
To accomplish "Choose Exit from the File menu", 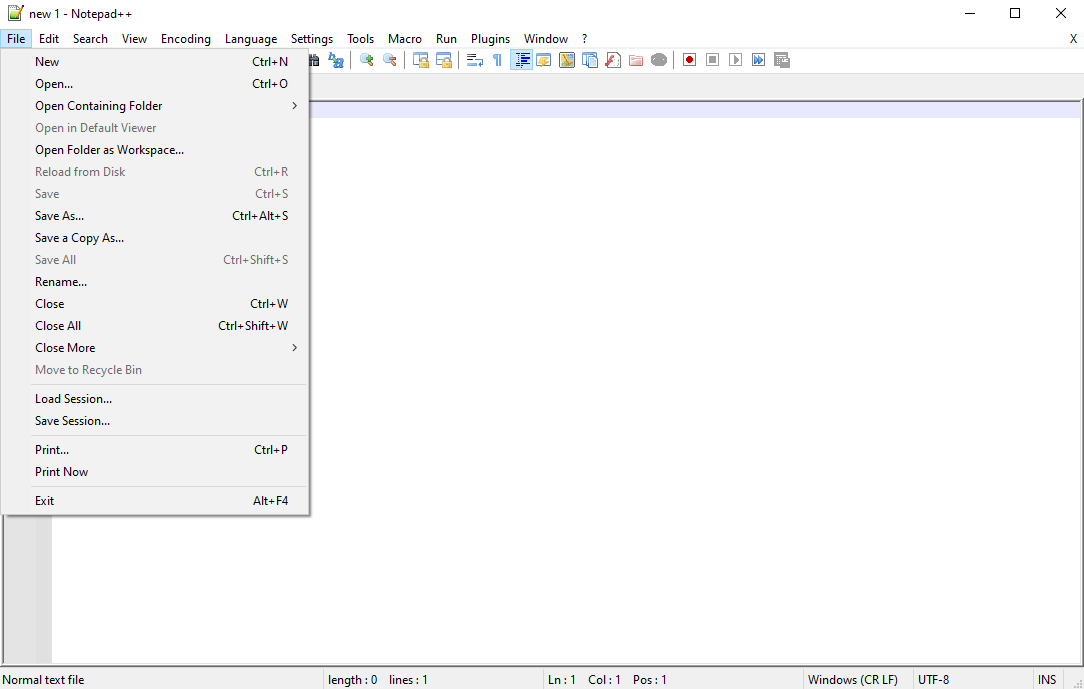I will tap(155, 501).
